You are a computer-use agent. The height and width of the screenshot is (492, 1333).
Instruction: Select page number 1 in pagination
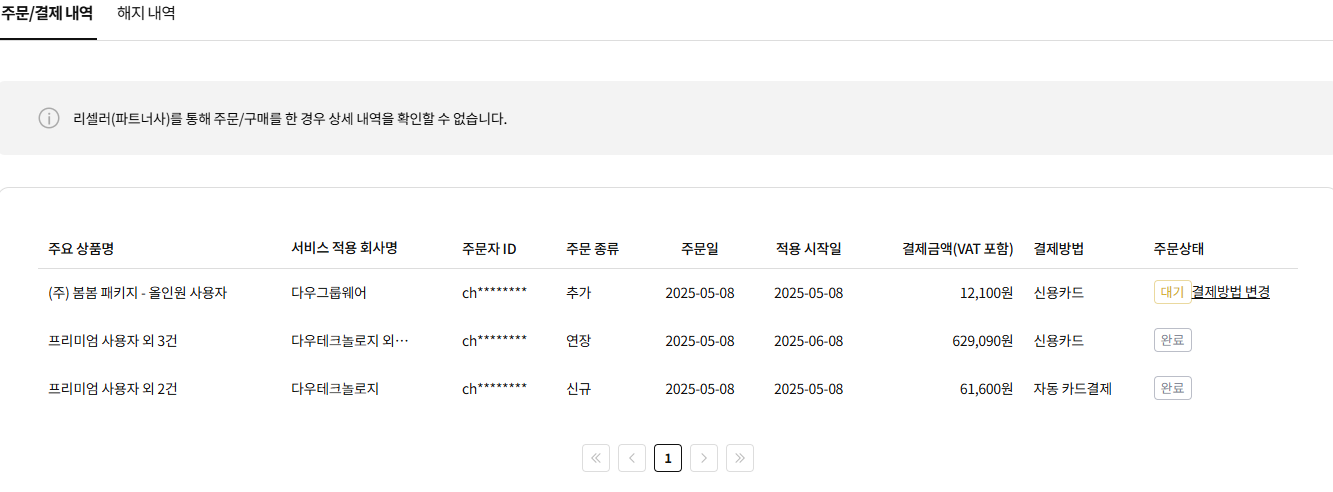point(668,458)
